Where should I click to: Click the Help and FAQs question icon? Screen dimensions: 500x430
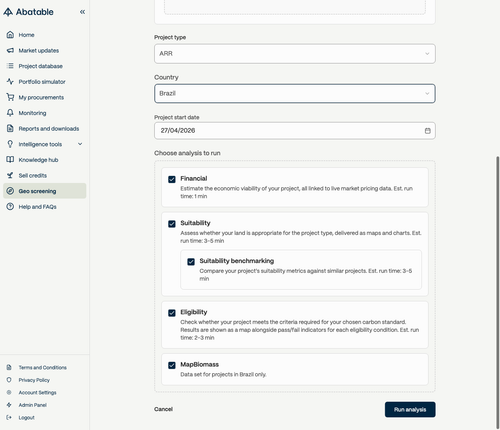[10, 207]
